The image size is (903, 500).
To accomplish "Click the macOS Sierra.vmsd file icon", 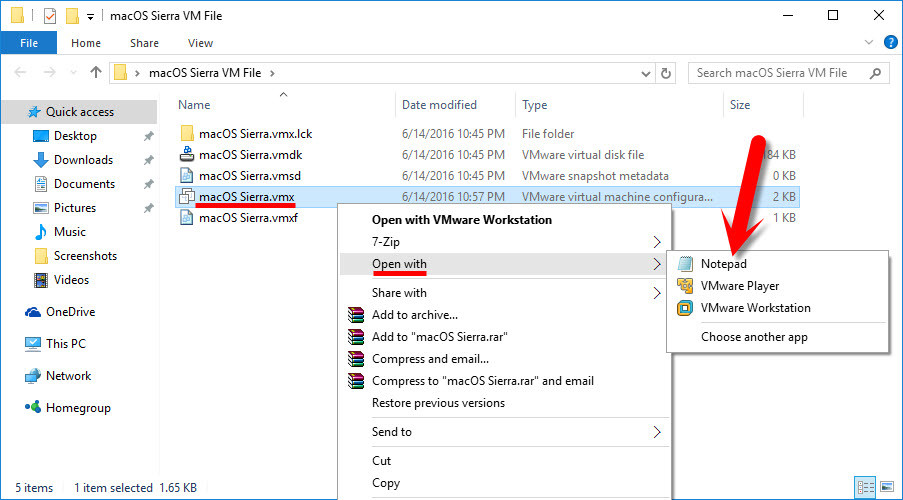I will coord(187,175).
